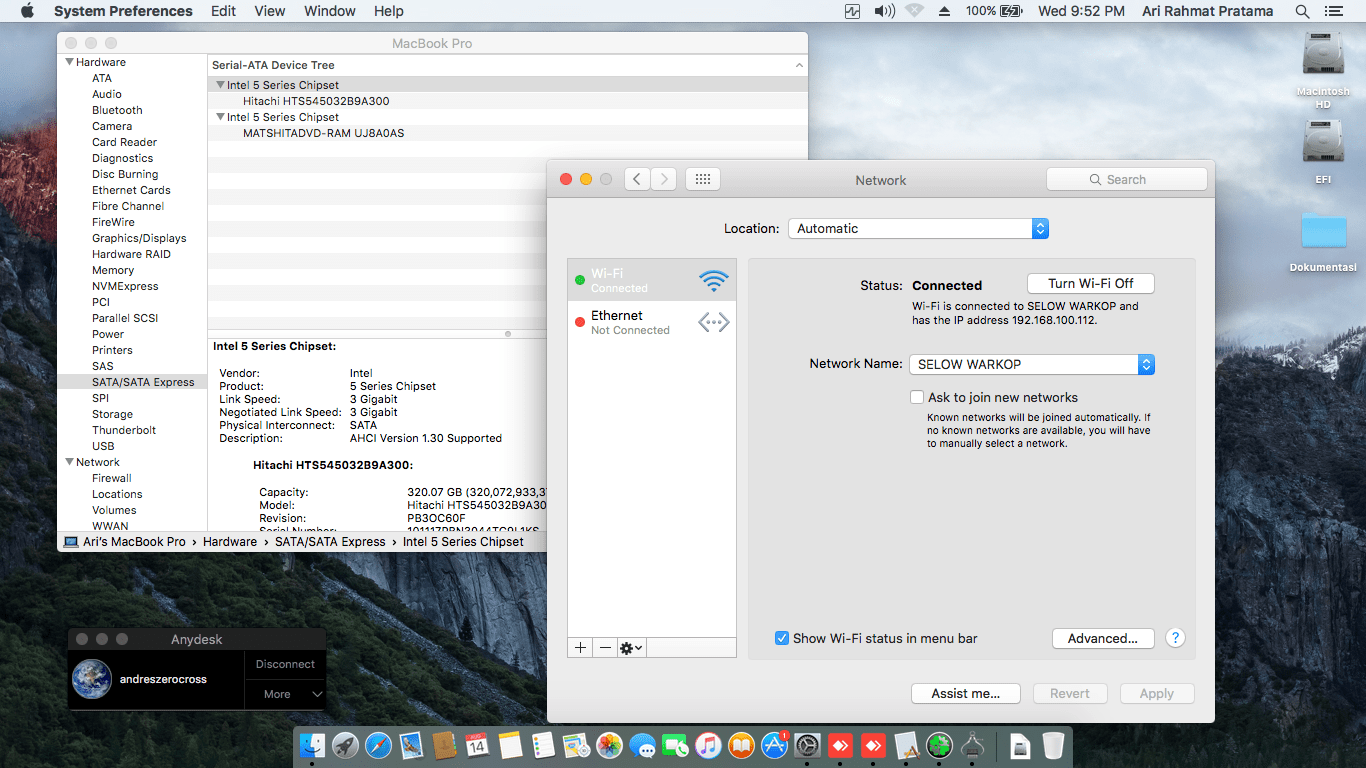The height and width of the screenshot is (768, 1366).
Task: Open App Store icon with badge
Action: tap(774, 745)
